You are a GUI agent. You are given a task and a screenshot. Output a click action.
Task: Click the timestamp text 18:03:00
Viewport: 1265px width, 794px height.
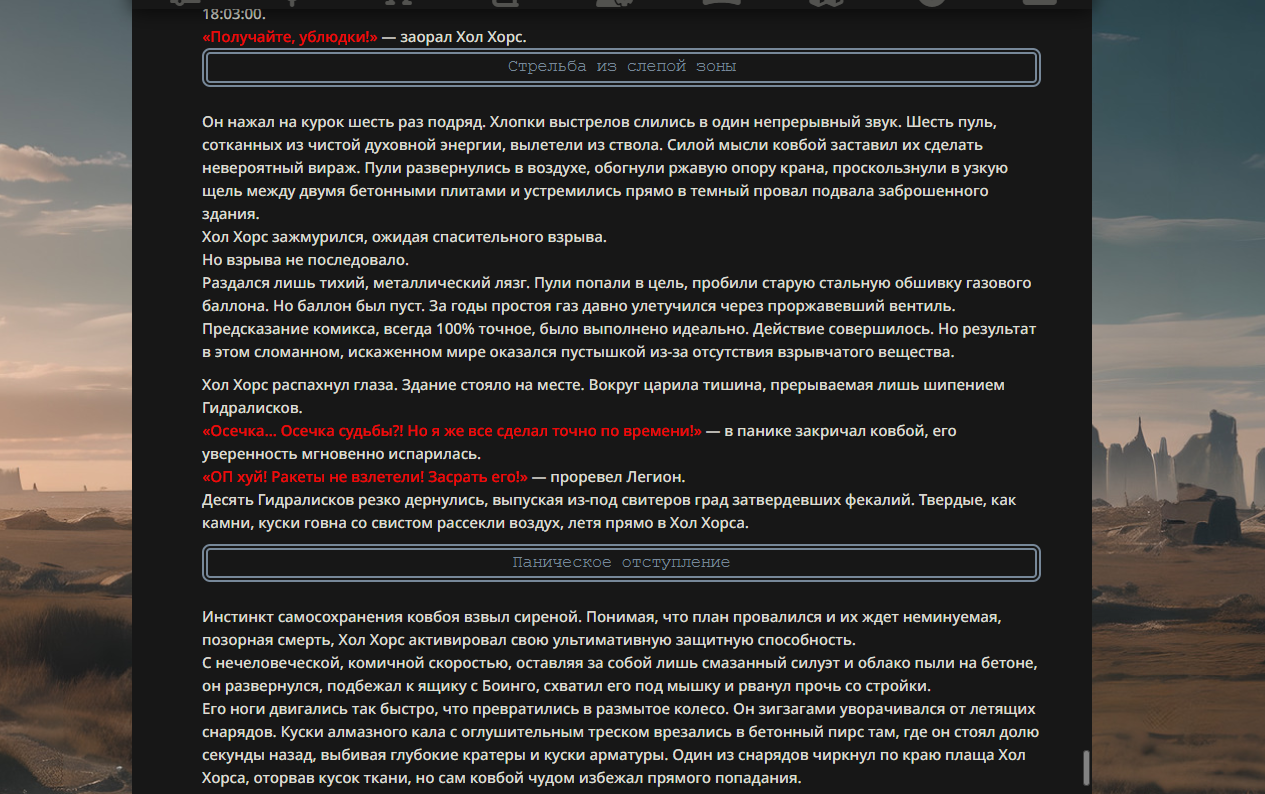click(234, 14)
